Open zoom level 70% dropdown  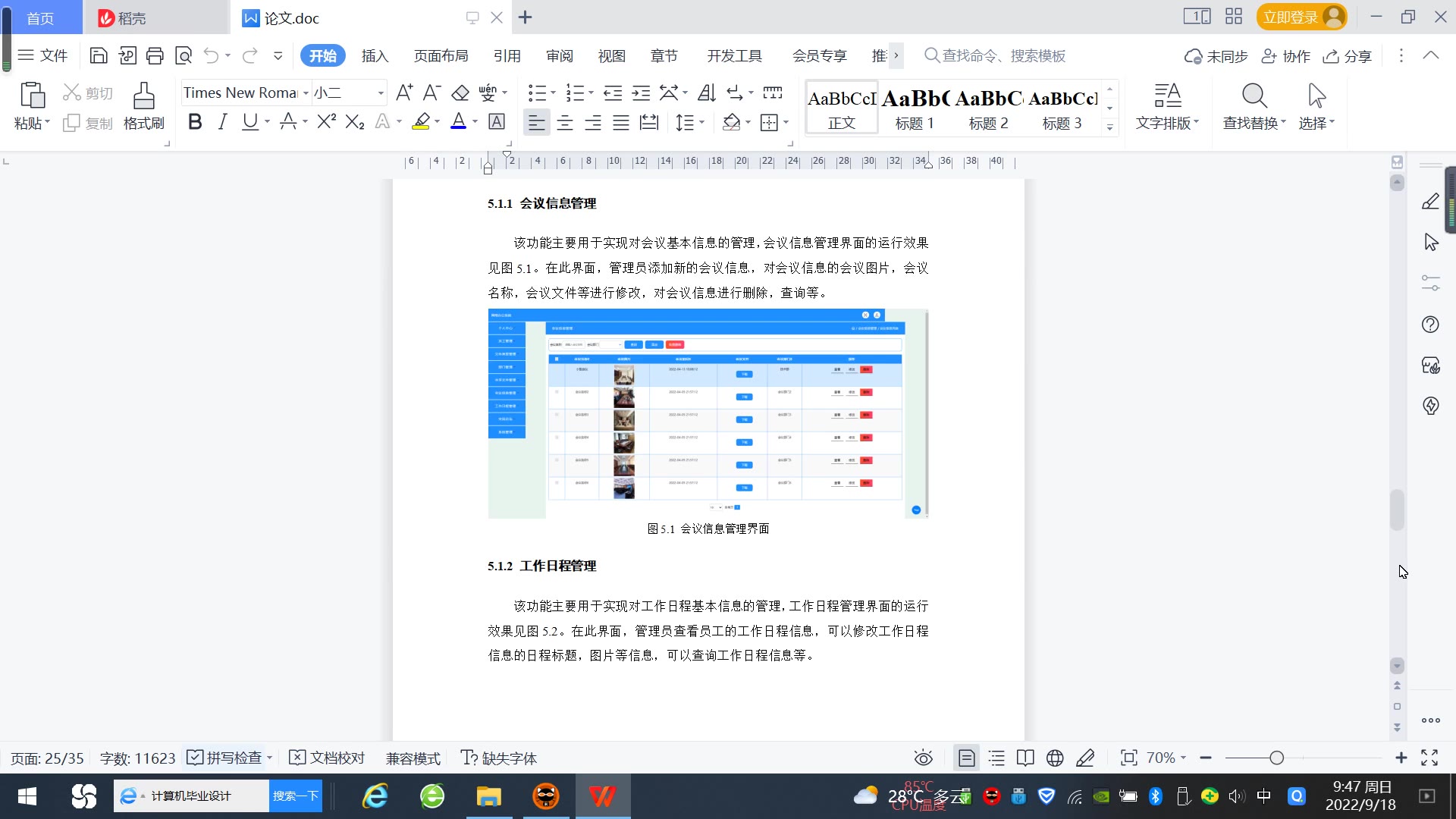[1166, 758]
